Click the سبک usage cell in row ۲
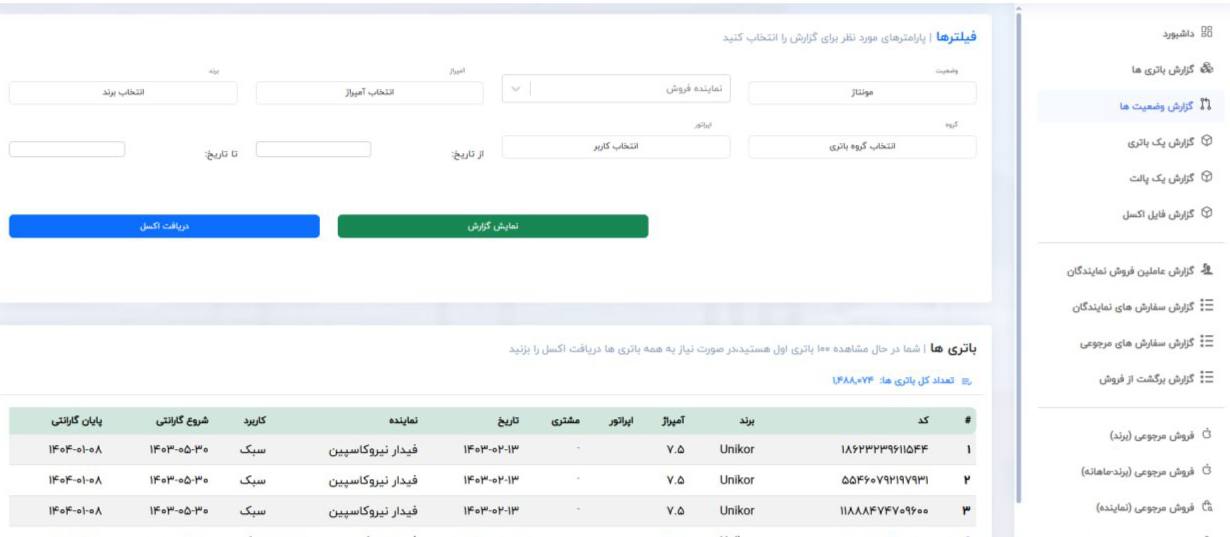 click(x=252, y=479)
